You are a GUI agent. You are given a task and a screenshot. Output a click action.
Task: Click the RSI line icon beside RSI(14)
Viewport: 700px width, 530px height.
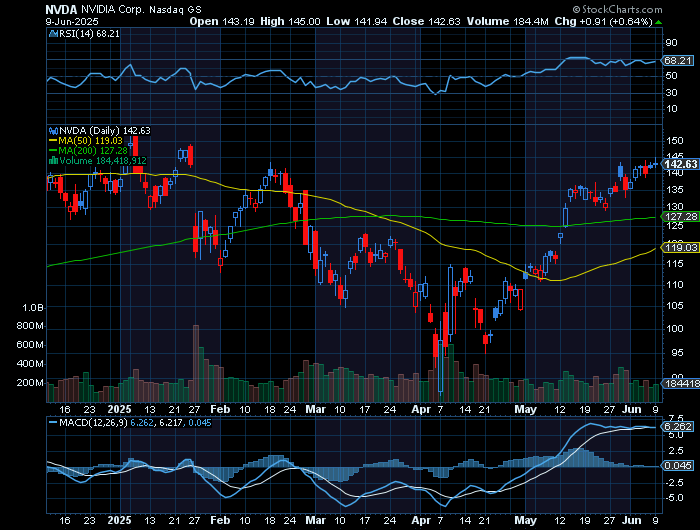53,33
